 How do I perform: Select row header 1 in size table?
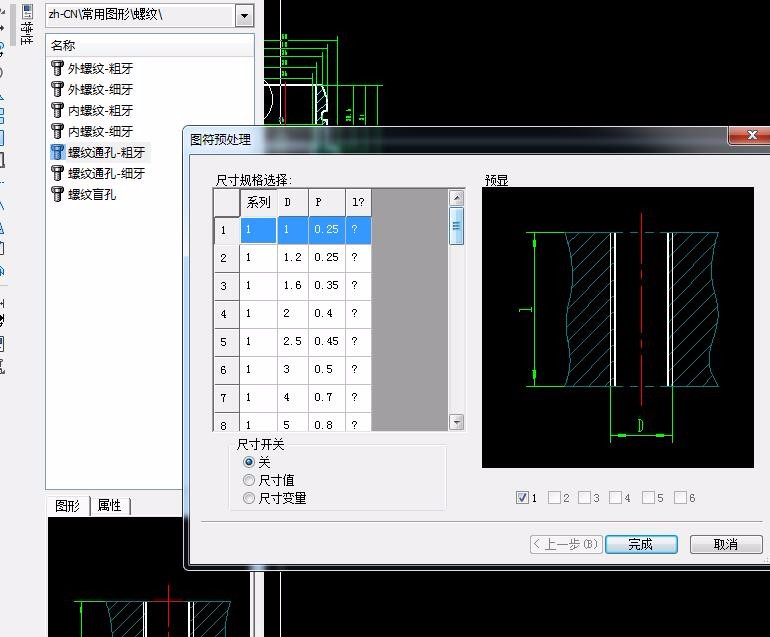tap(226, 230)
